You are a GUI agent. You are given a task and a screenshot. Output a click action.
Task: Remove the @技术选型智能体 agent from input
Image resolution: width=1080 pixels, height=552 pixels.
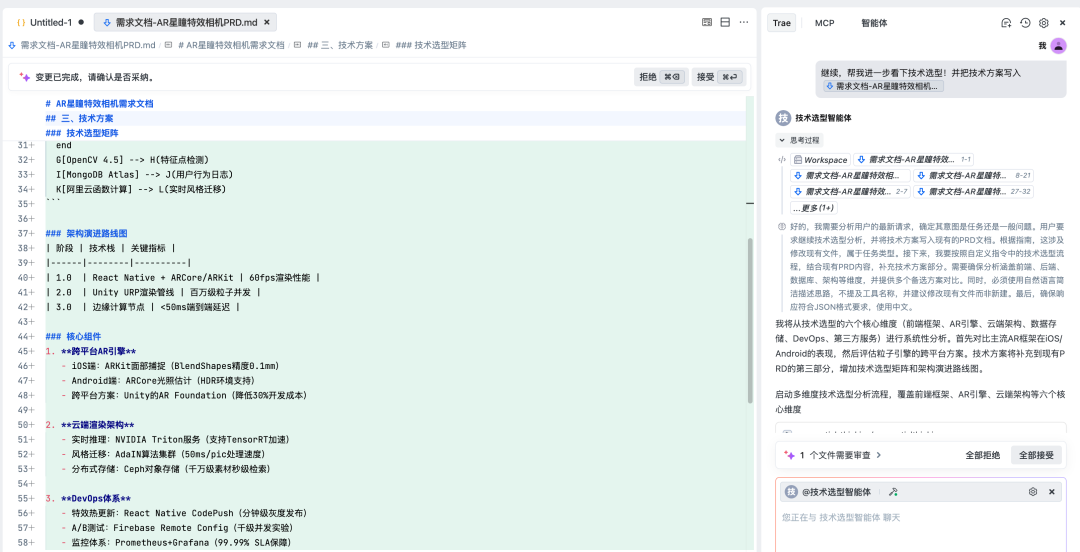point(1052,492)
